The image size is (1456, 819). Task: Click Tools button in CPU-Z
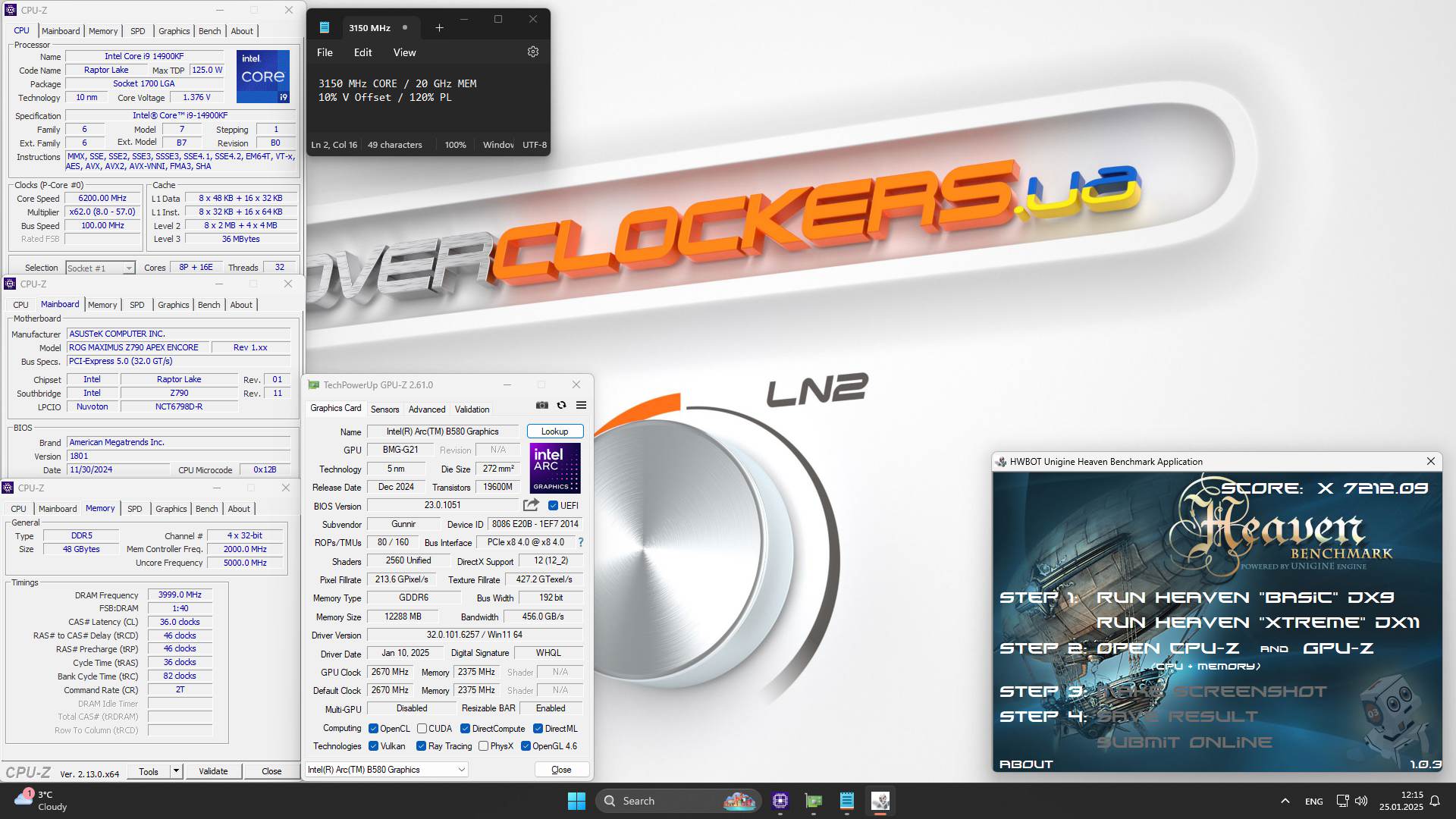(x=149, y=771)
